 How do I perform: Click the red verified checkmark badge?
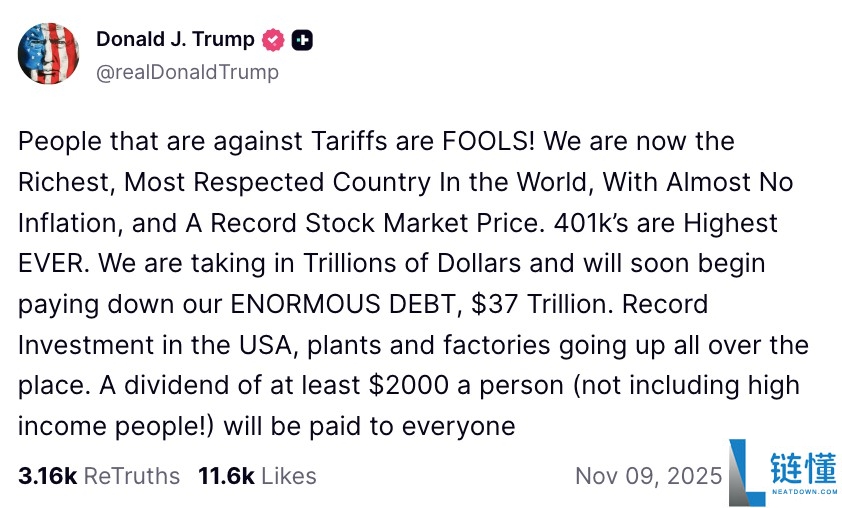[x=273, y=40]
